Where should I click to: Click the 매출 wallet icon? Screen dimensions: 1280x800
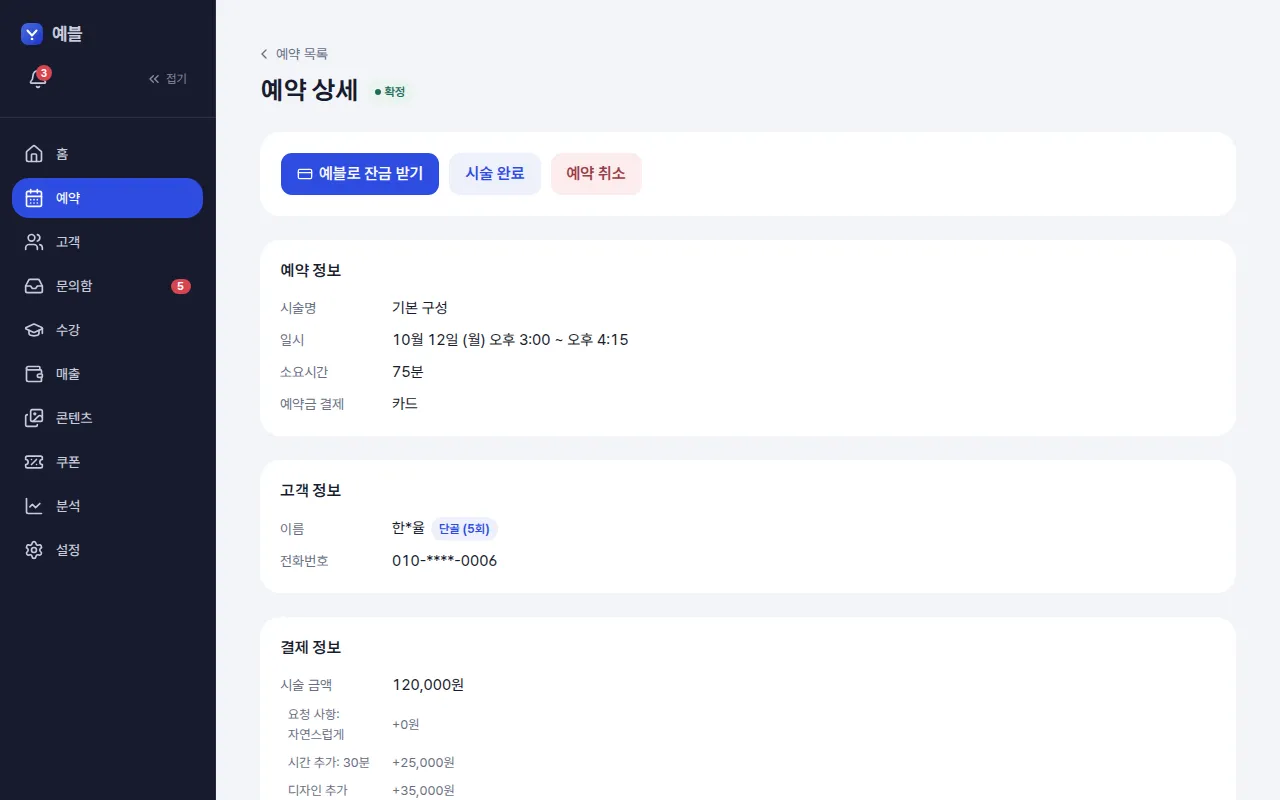click(x=34, y=374)
